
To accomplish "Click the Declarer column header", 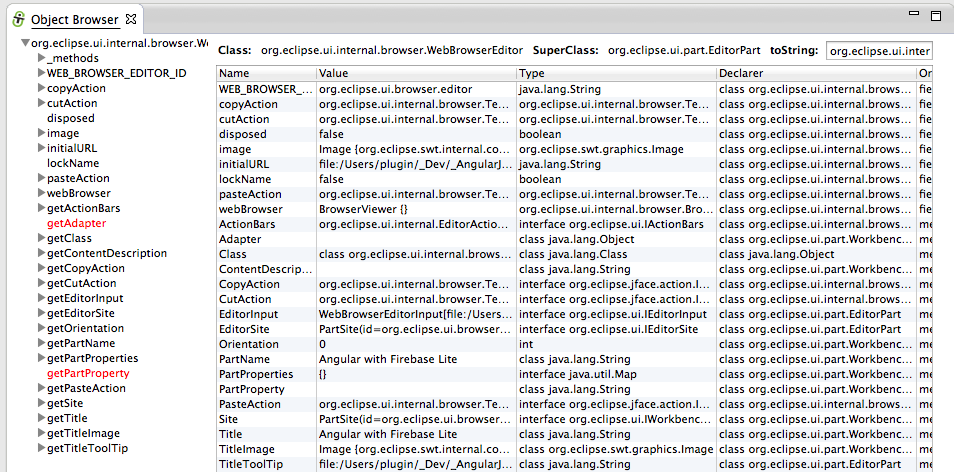I will coord(815,73).
